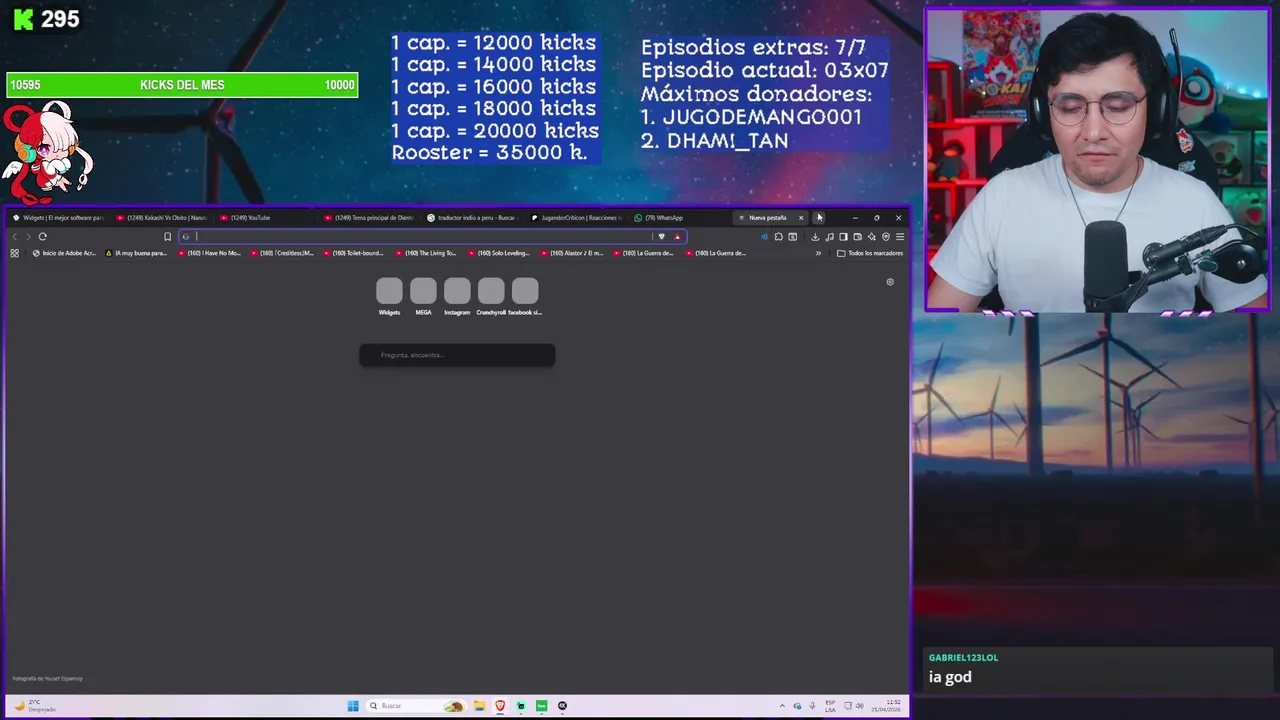Viewport: 1280px width, 720px height.
Task: Switch to Tema principal de Dientes tab
Action: click(370, 217)
